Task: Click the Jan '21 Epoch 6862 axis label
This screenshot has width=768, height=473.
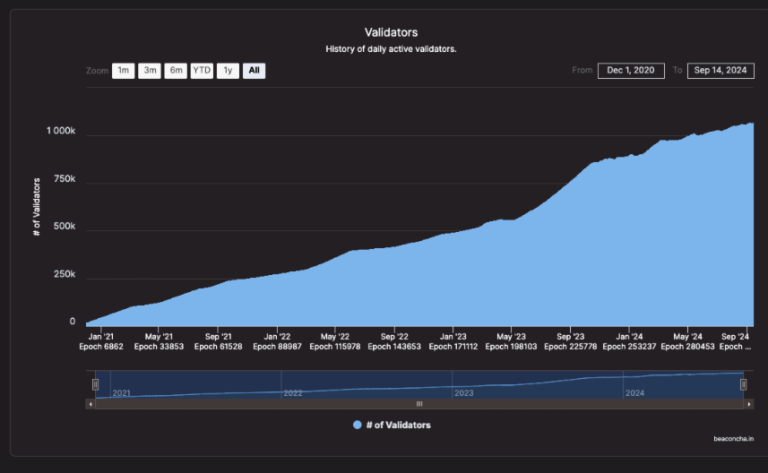Action: click(102, 341)
